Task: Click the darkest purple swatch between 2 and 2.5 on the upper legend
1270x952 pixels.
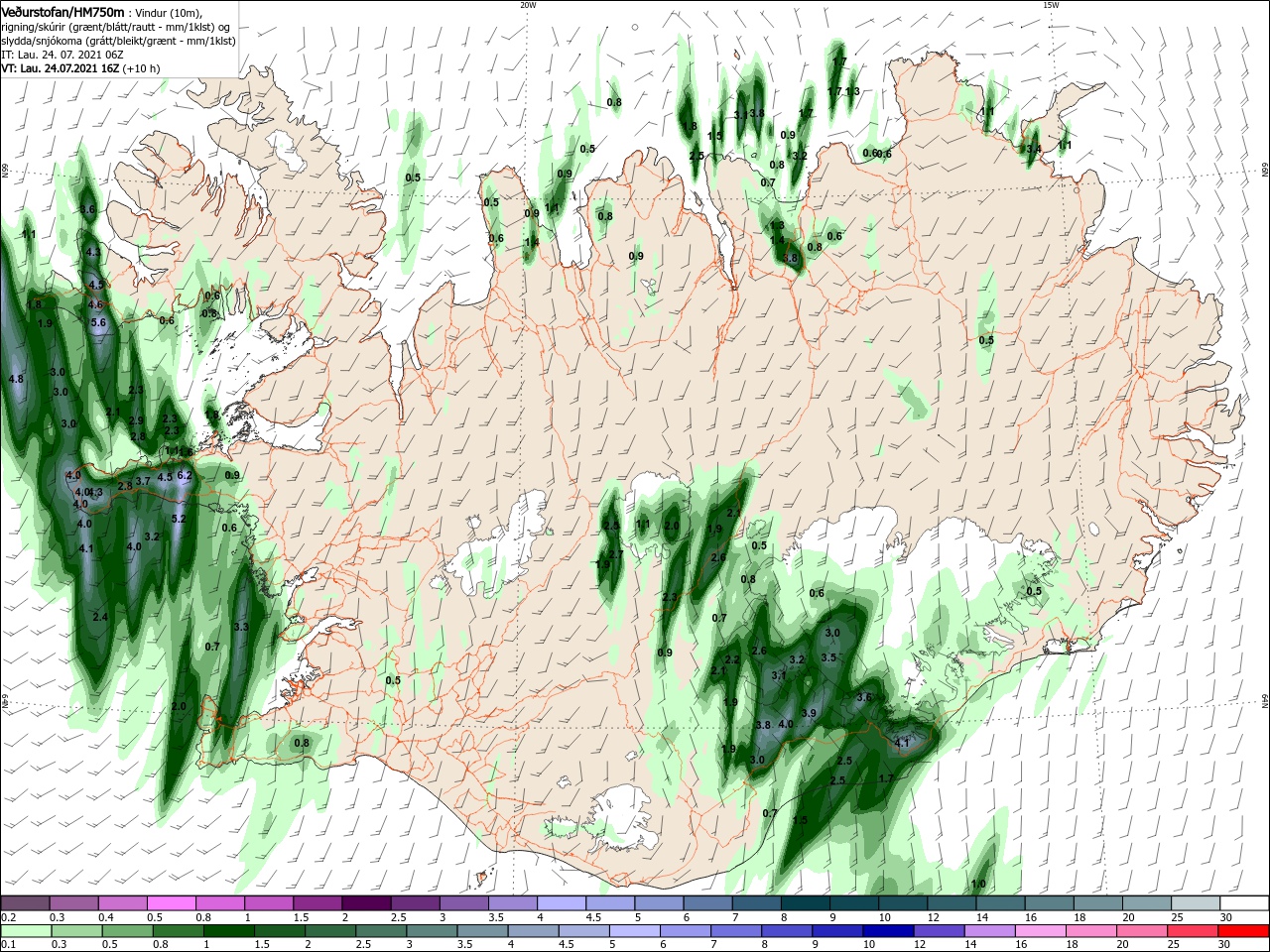Action: point(366,903)
